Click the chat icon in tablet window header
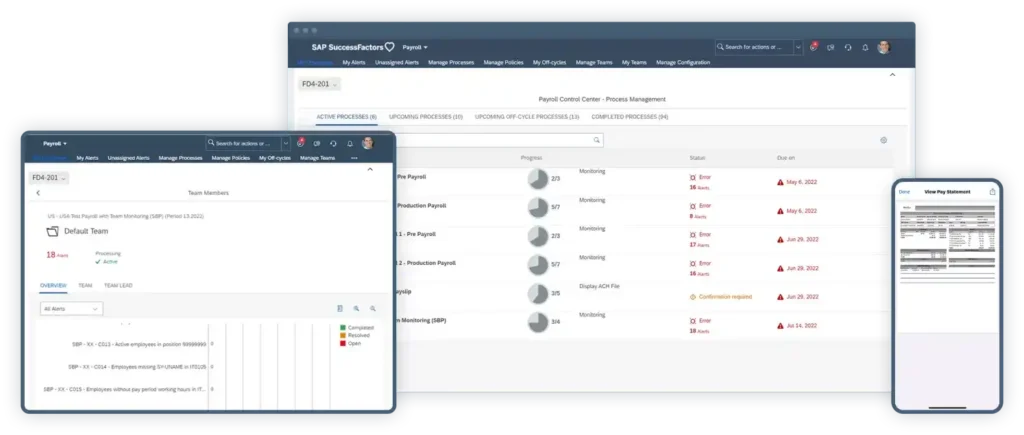1024x435 pixels. pyautogui.click(x=317, y=144)
